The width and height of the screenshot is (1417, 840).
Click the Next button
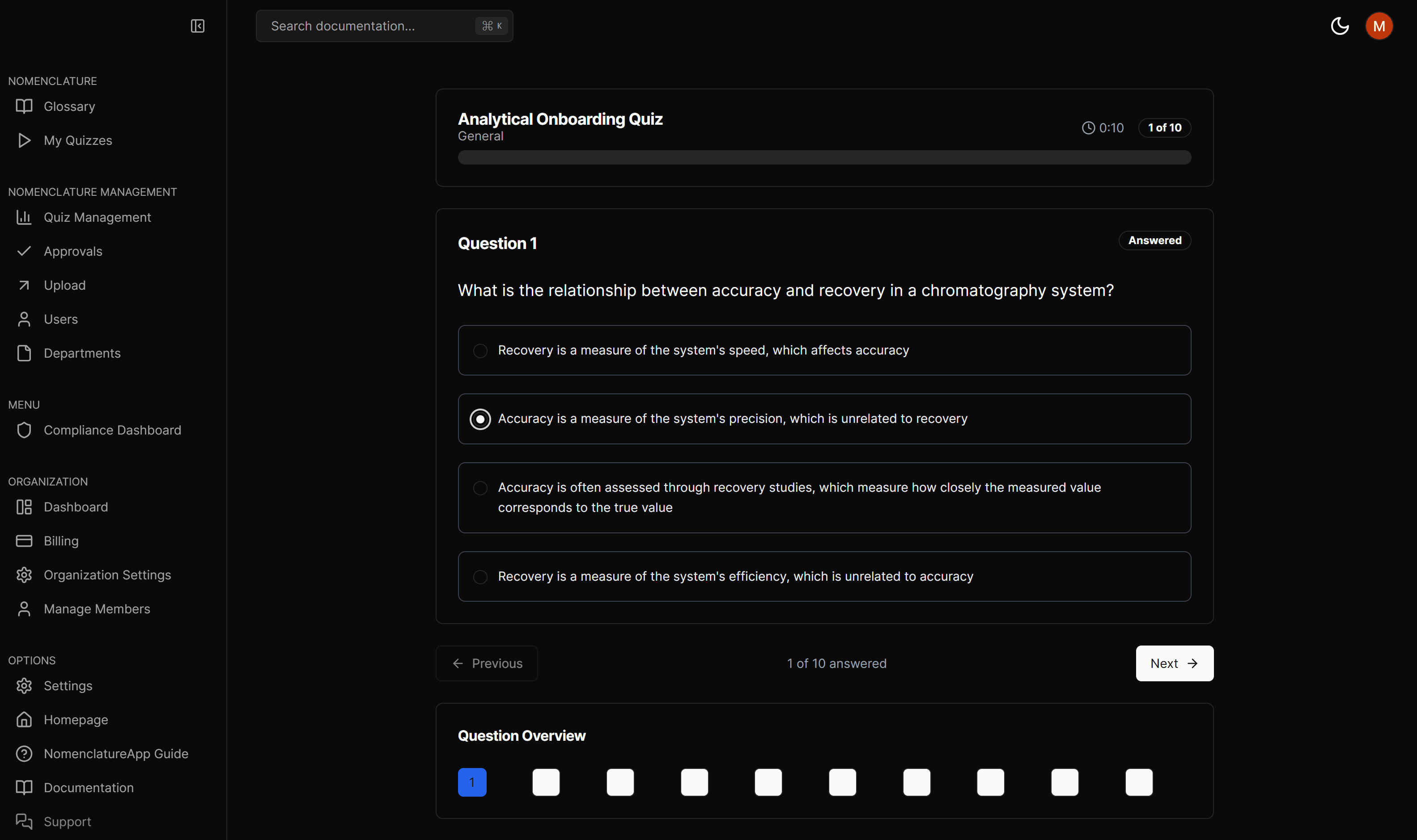click(1174, 663)
